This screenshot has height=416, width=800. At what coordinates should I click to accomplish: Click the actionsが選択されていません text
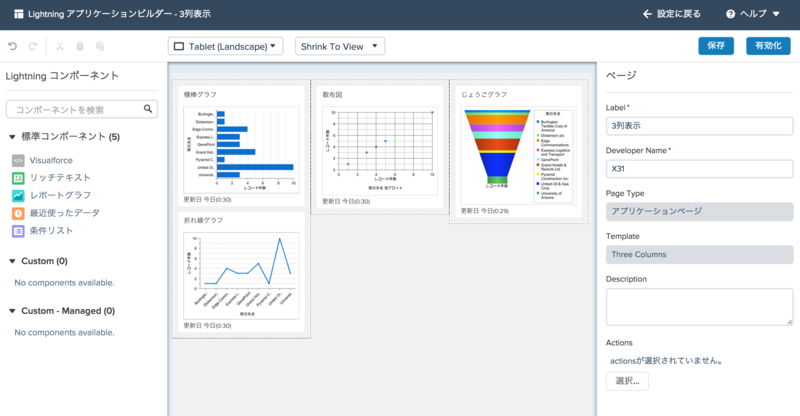coord(666,361)
